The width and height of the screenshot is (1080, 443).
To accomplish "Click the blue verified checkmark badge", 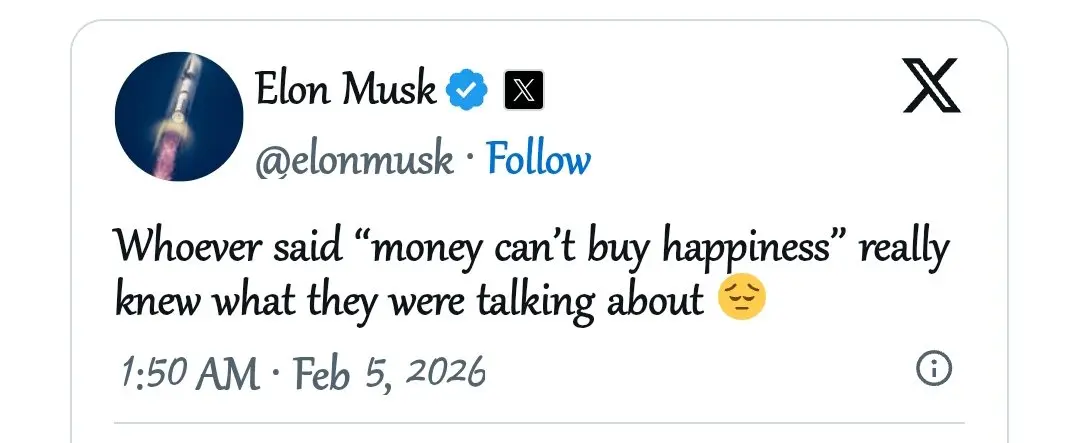I will [465, 91].
